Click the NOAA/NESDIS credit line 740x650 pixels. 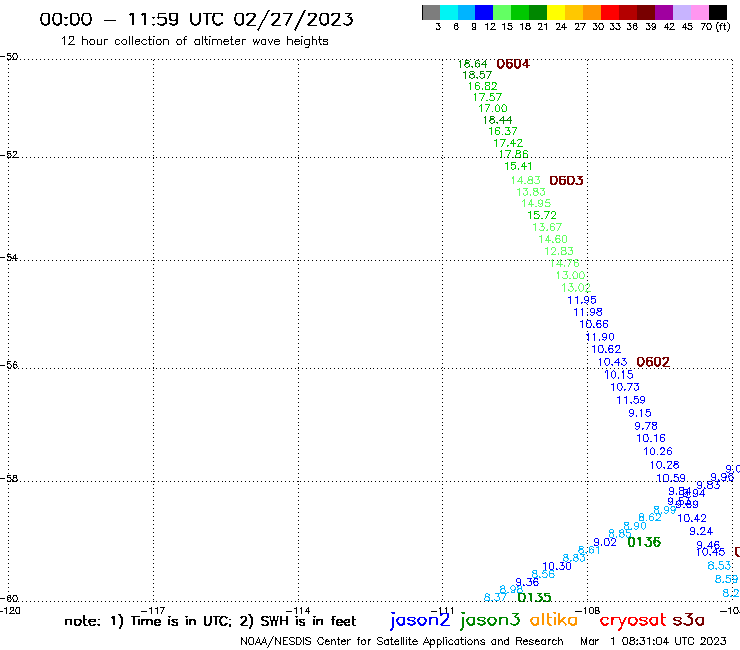402,641
